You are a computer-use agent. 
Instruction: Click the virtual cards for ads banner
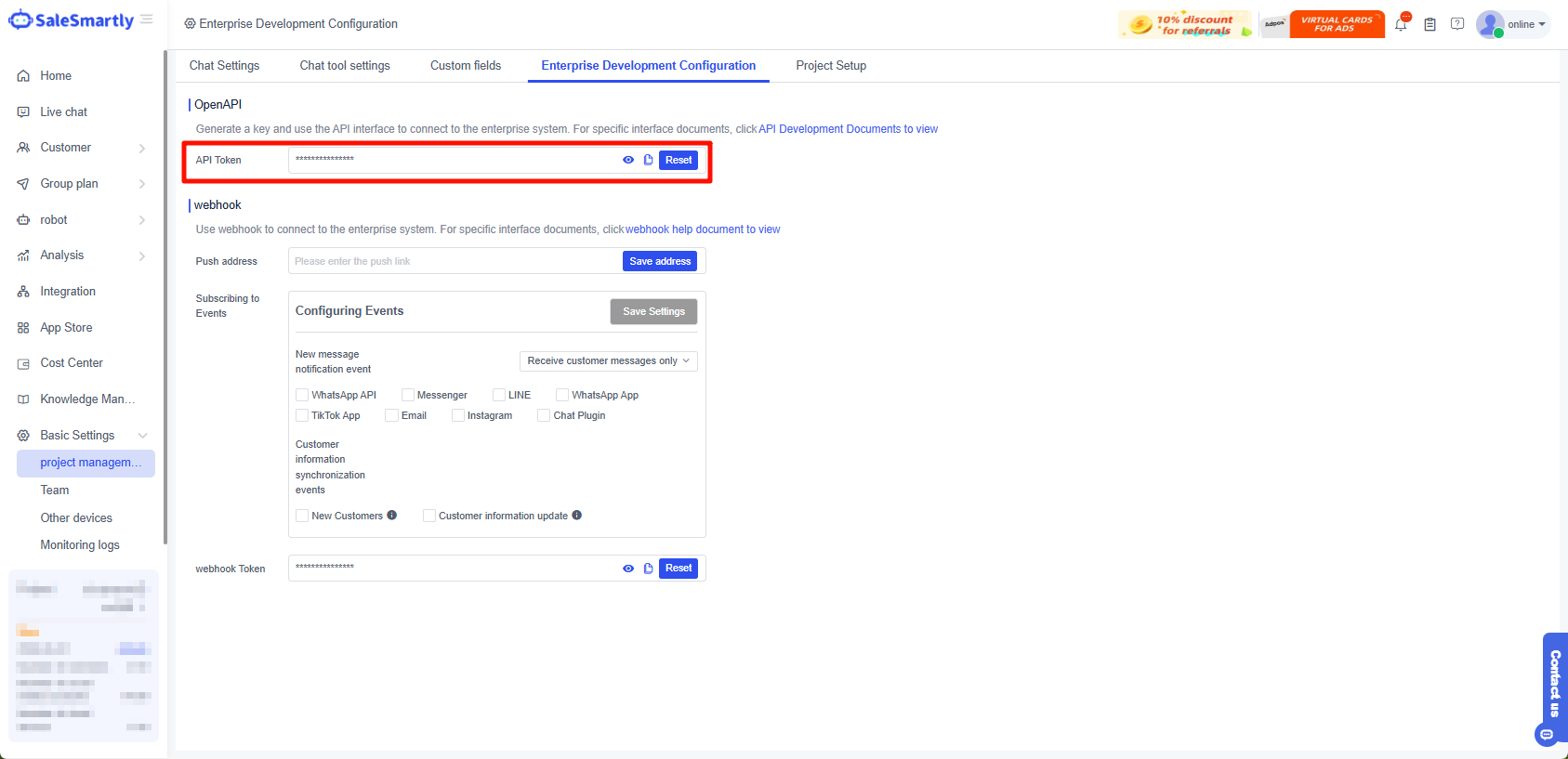(1336, 24)
